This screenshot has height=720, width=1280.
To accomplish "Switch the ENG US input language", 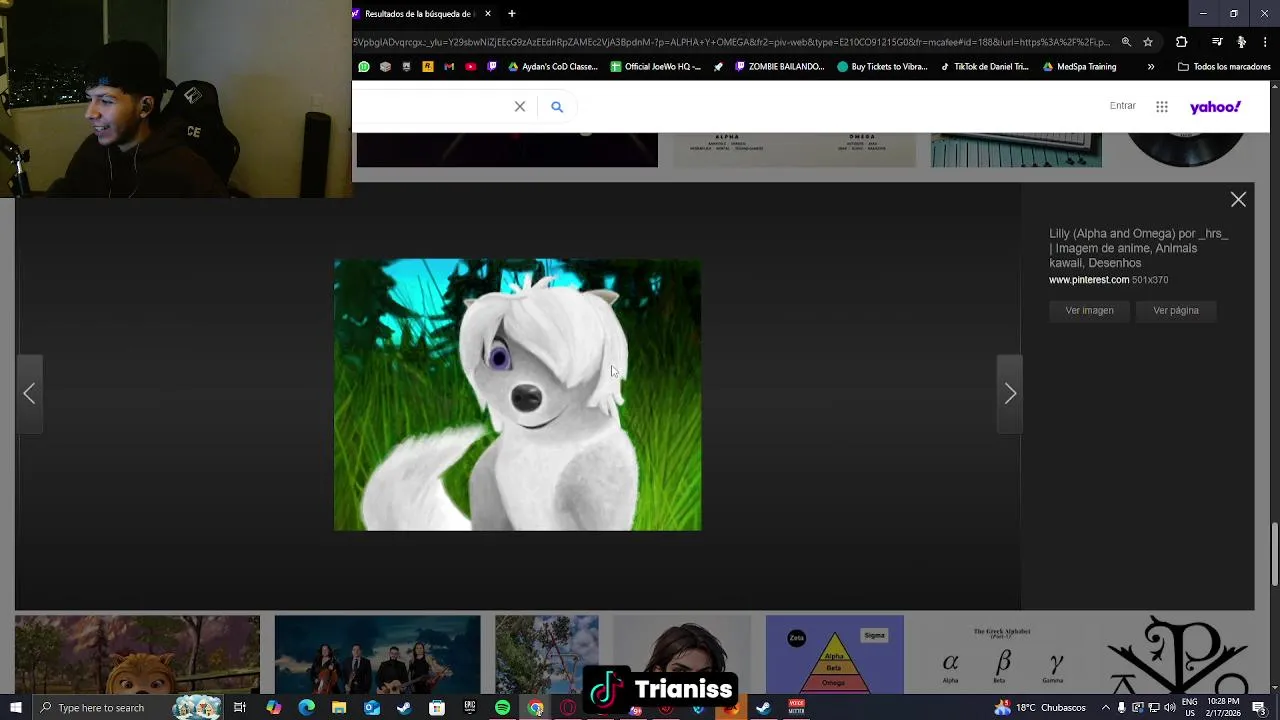I will pyautogui.click(x=1190, y=708).
